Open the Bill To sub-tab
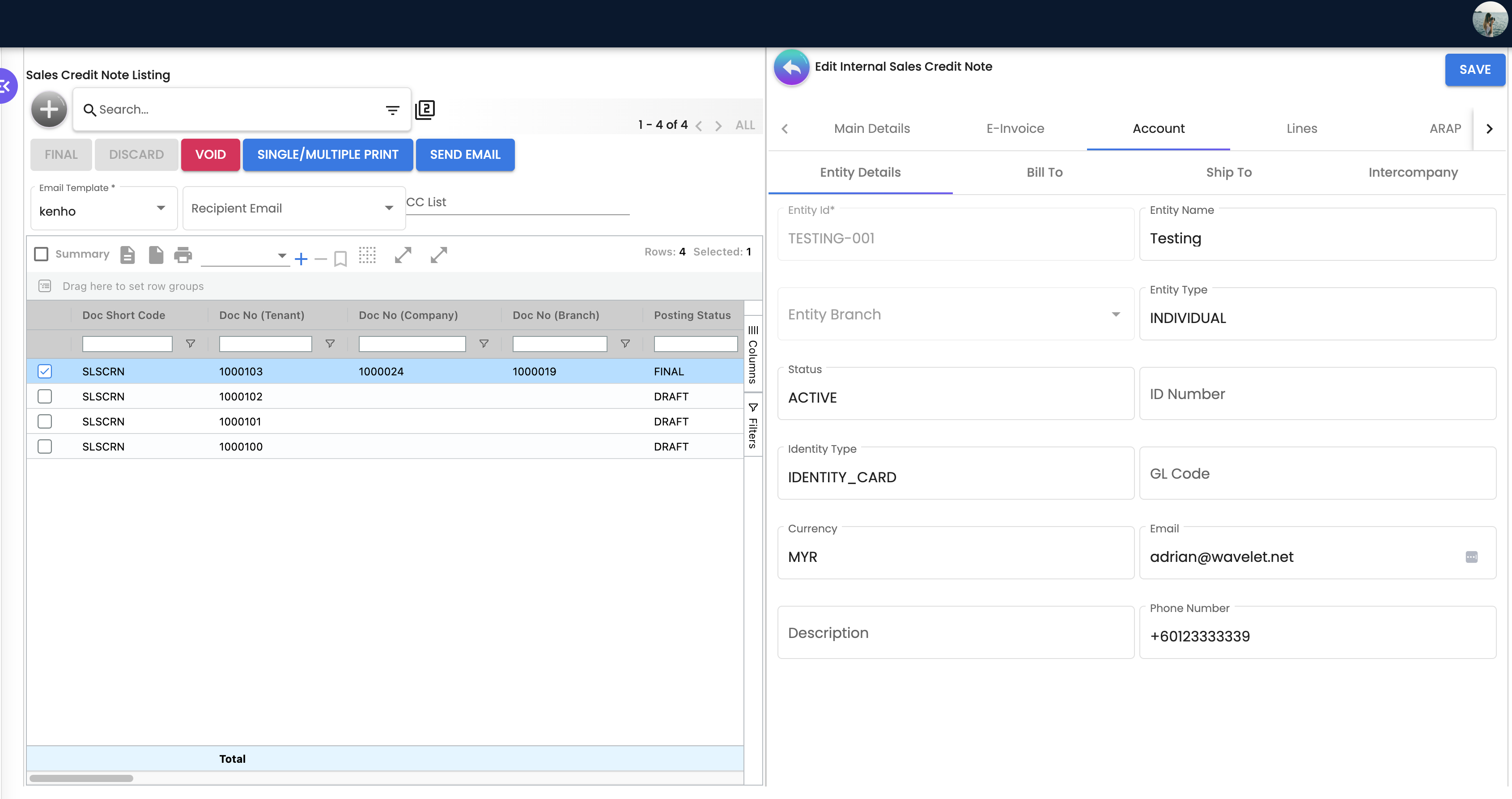 [x=1044, y=173]
